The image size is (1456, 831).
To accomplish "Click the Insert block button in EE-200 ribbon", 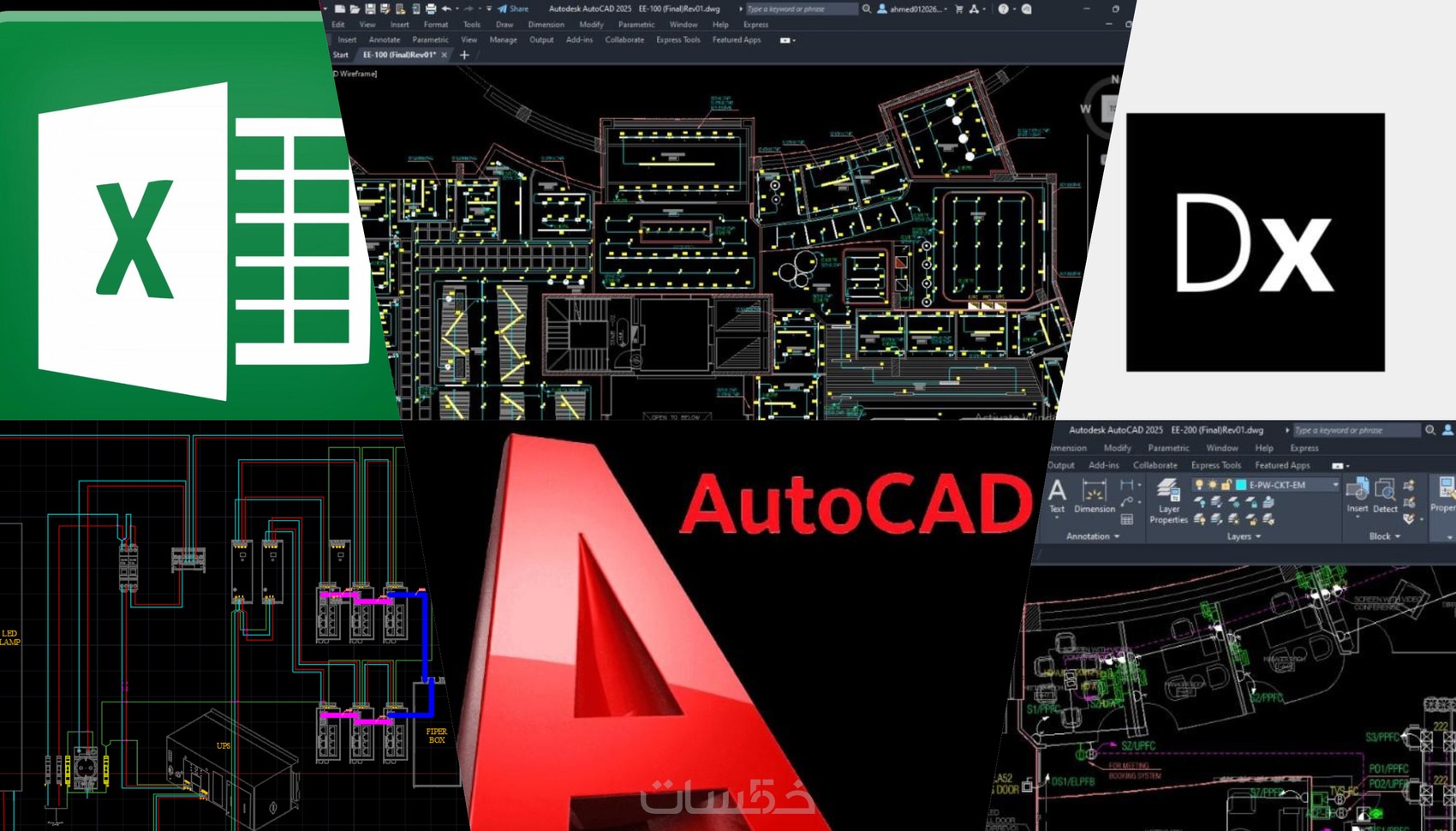I will click(1358, 496).
